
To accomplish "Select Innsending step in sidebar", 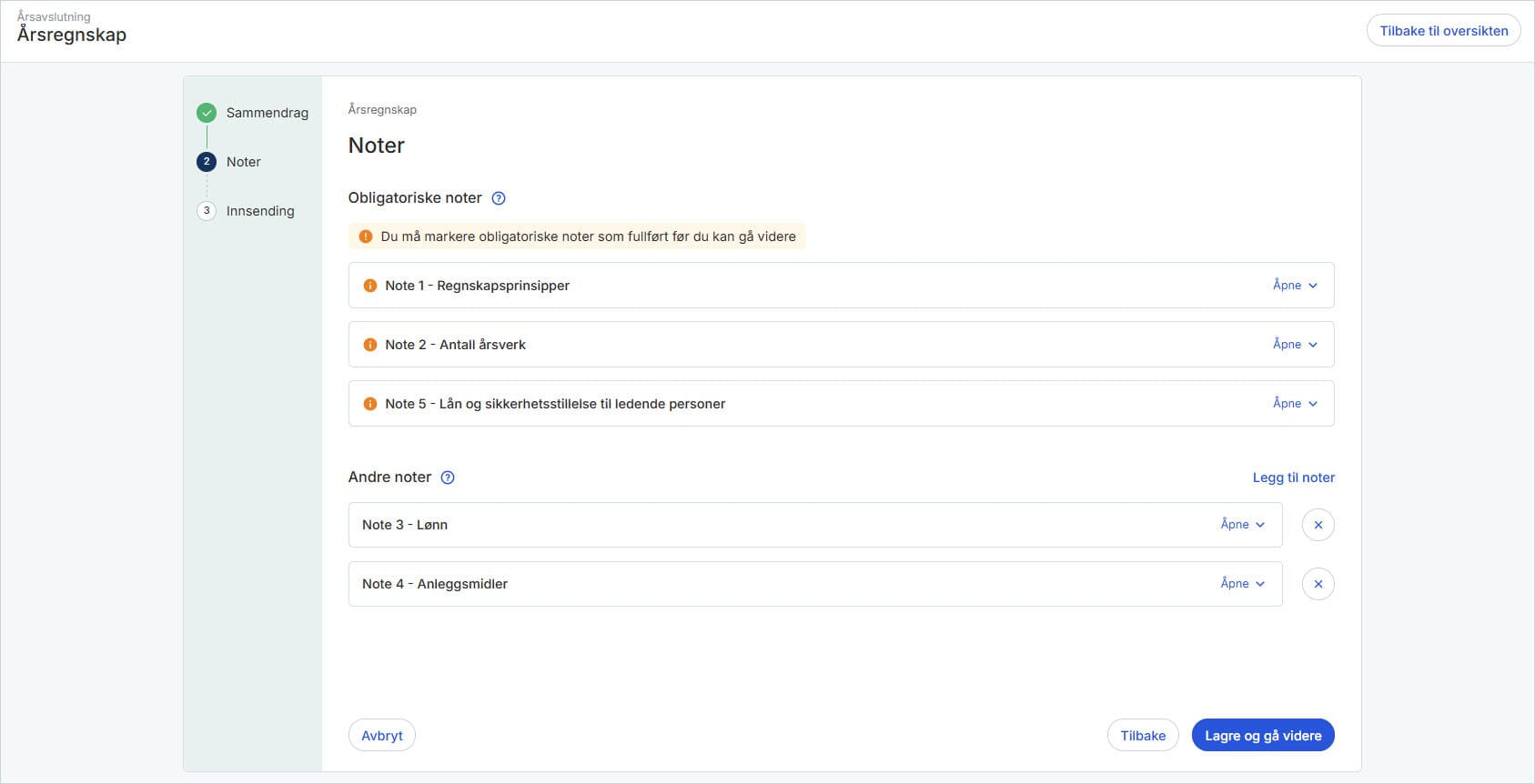I will coord(259,211).
